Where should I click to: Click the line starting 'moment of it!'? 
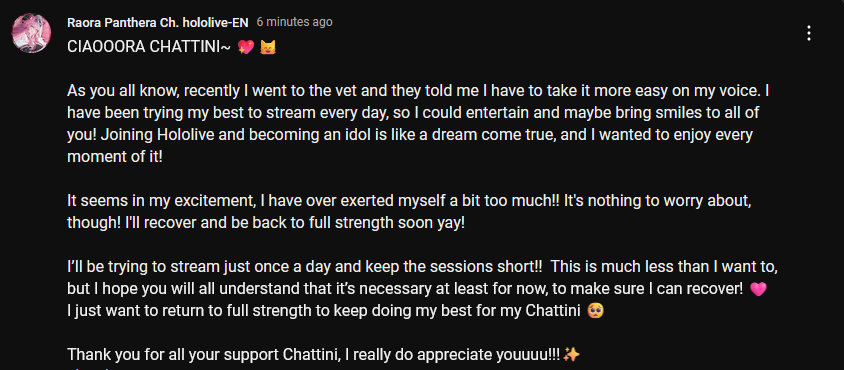click(x=114, y=157)
